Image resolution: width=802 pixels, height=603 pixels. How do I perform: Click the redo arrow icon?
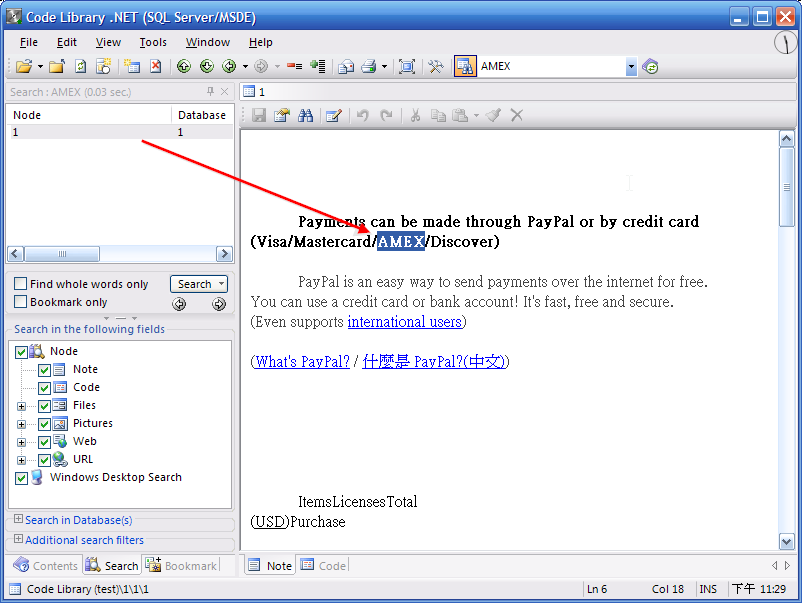pyautogui.click(x=386, y=115)
